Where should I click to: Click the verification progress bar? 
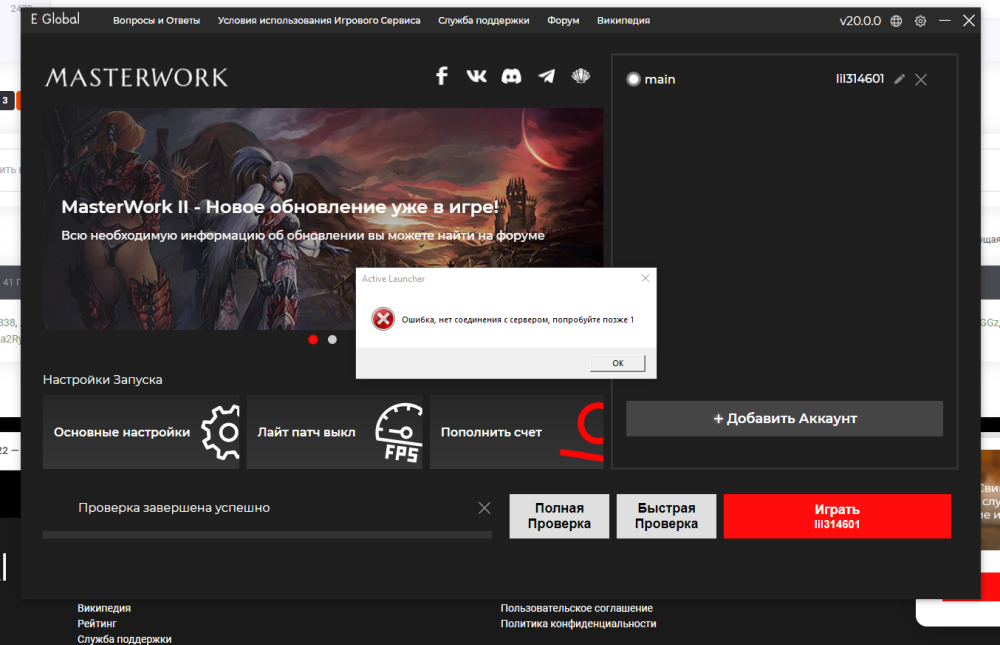click(x=267, y=535)
